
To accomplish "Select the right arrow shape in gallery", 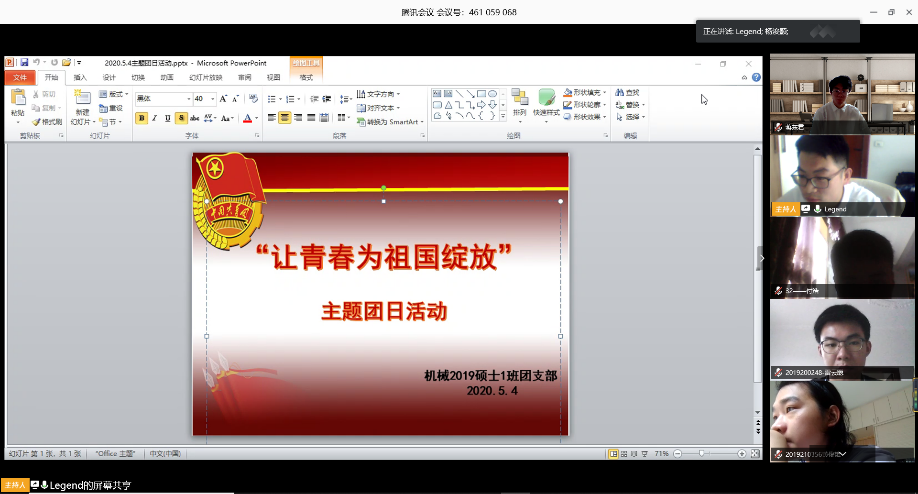I will click(x=481, y=105).
